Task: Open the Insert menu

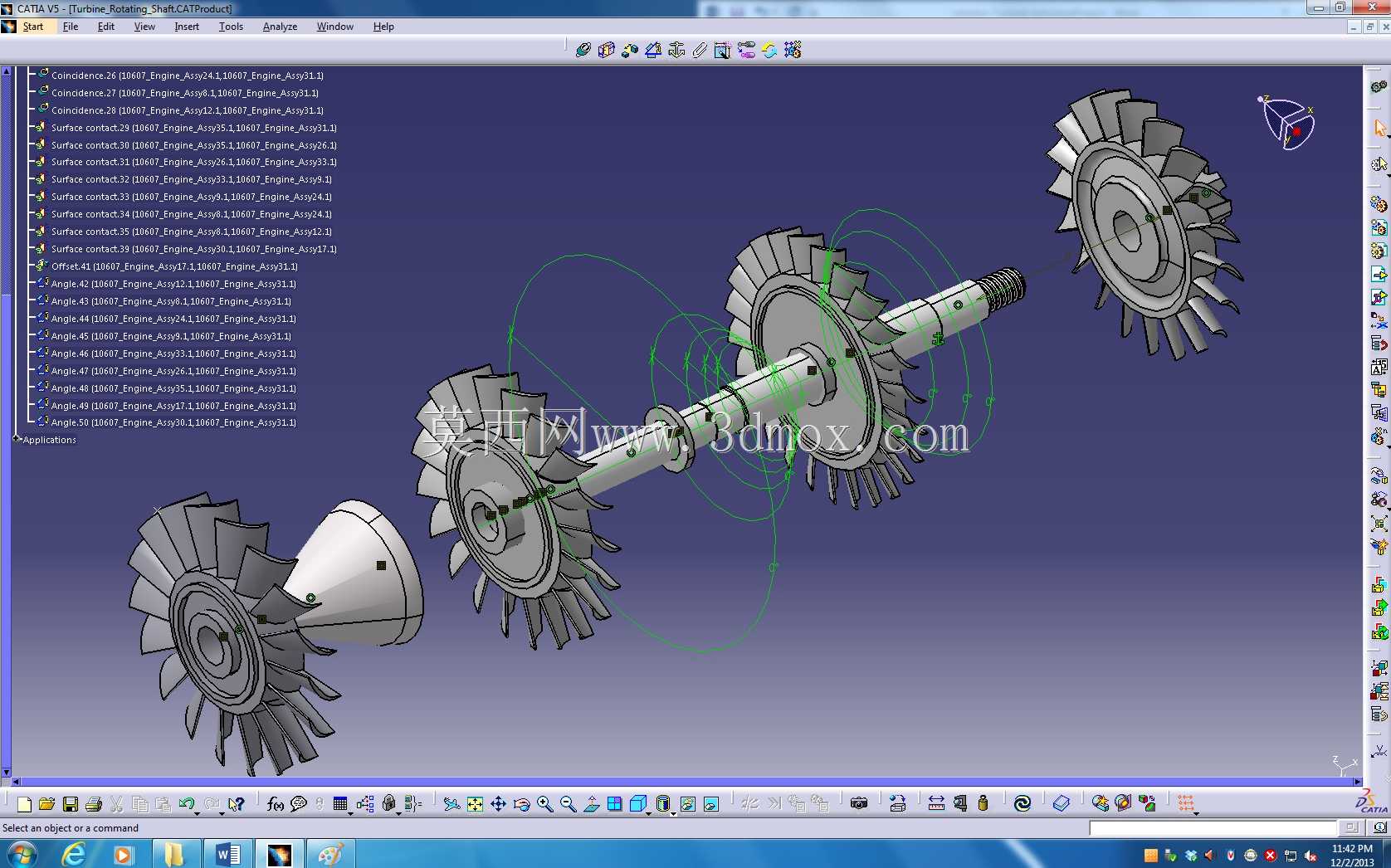Action: [187, 27]
